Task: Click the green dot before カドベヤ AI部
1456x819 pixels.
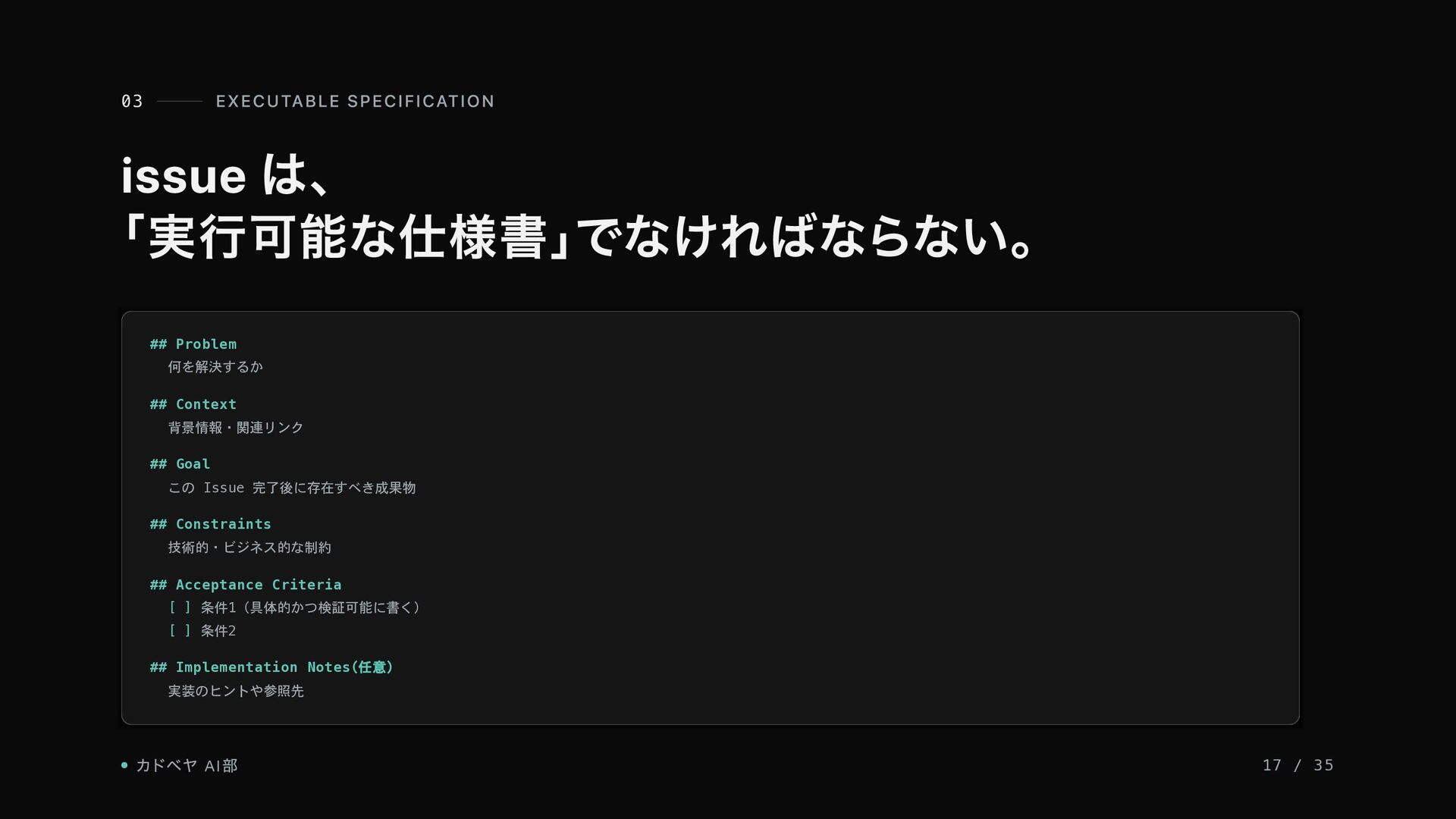Action: pyautogui.click(x=124, y=765)
